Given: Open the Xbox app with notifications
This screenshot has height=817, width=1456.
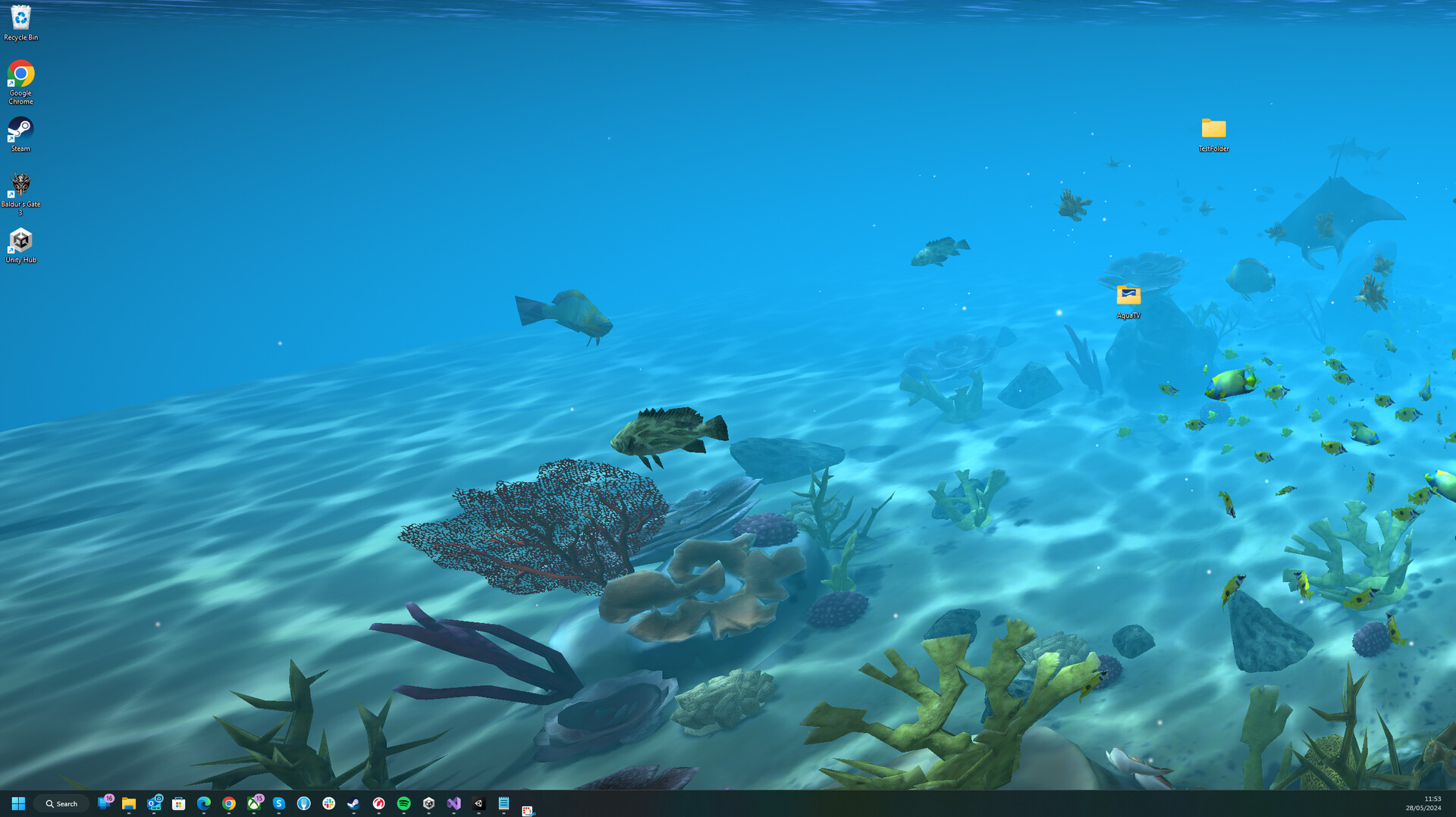Looking at the screenshot, I should pos(253,803).
